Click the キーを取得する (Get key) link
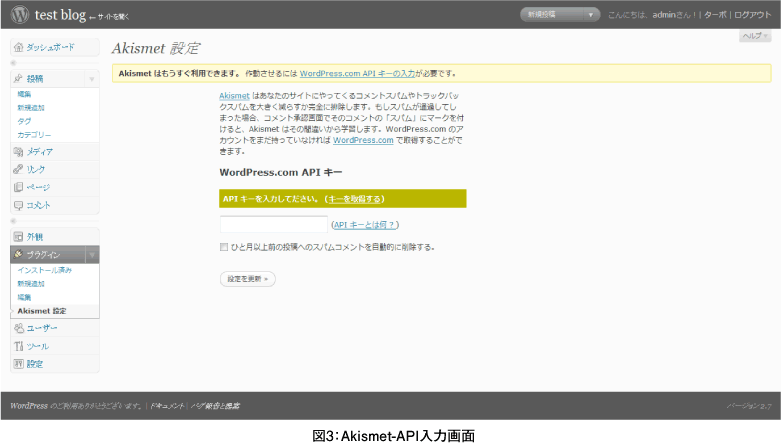Image resolution: width=781 pixels, height=447 pixels. pos(355,199)
